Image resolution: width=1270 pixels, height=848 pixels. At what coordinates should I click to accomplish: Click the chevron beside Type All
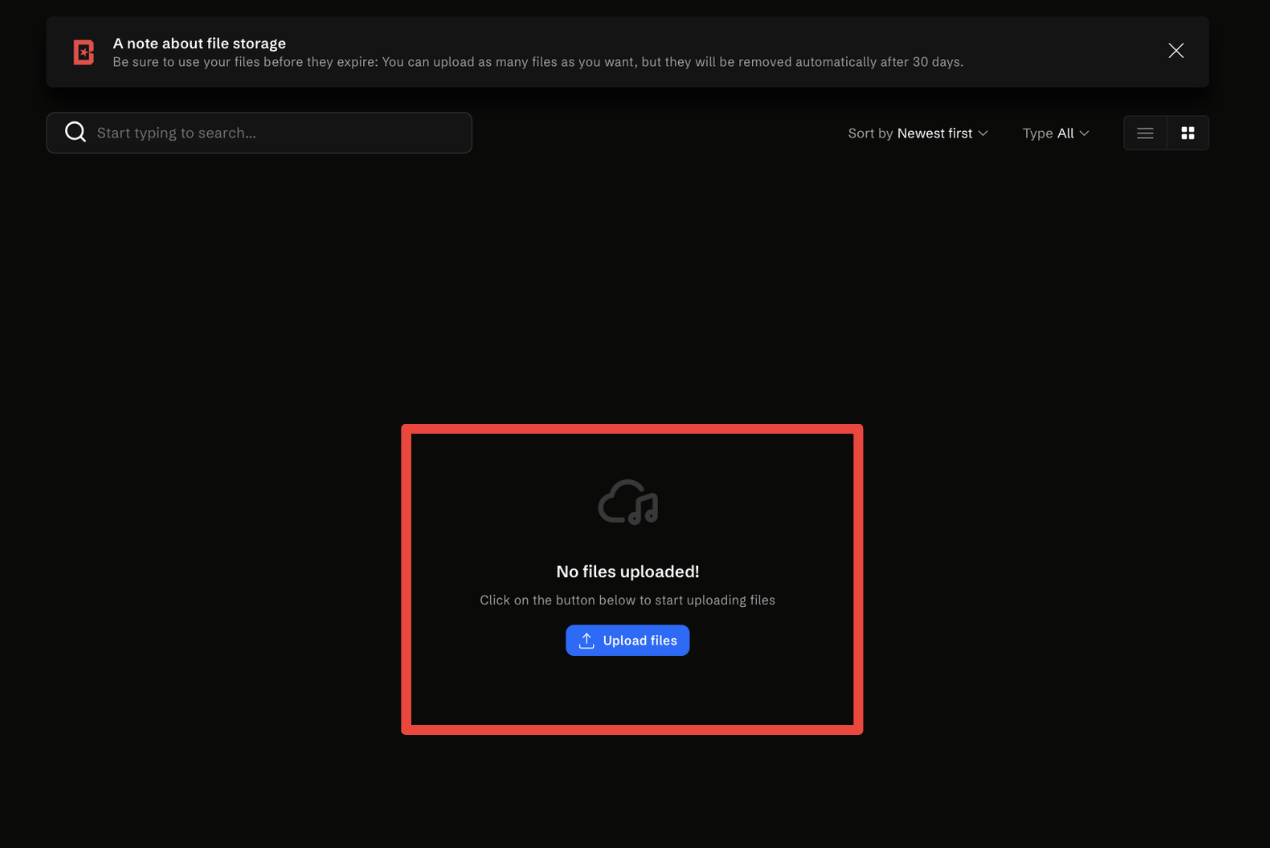(x=1084, y=133)
